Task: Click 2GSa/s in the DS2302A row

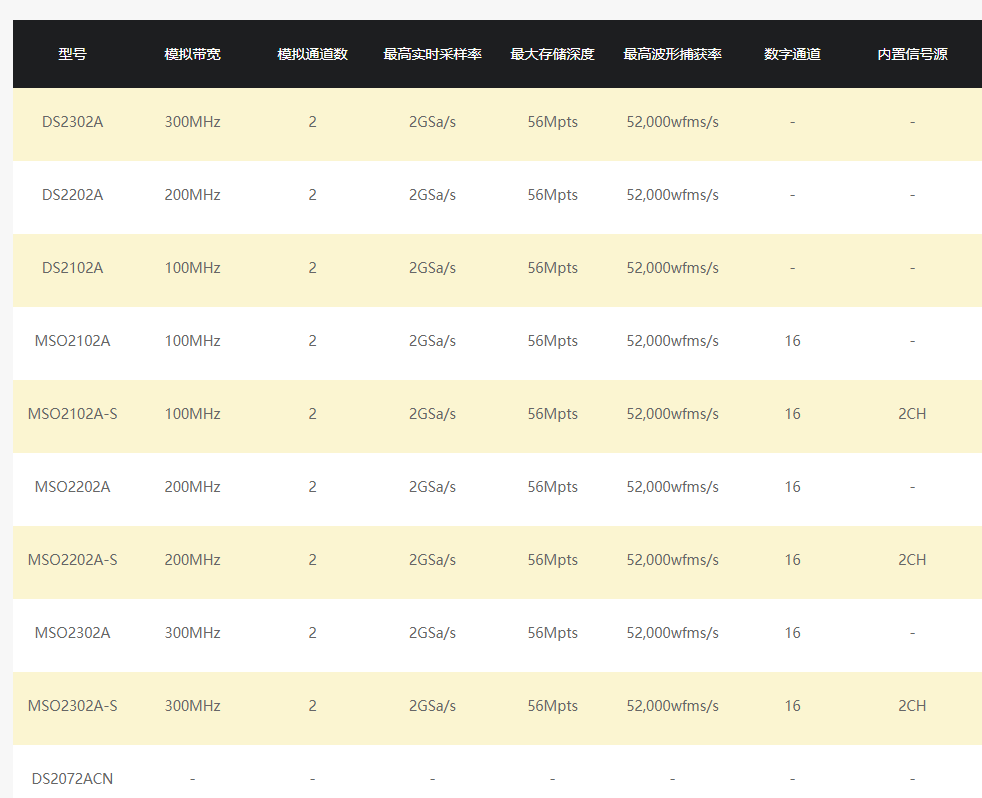Action: click(432, 122)
